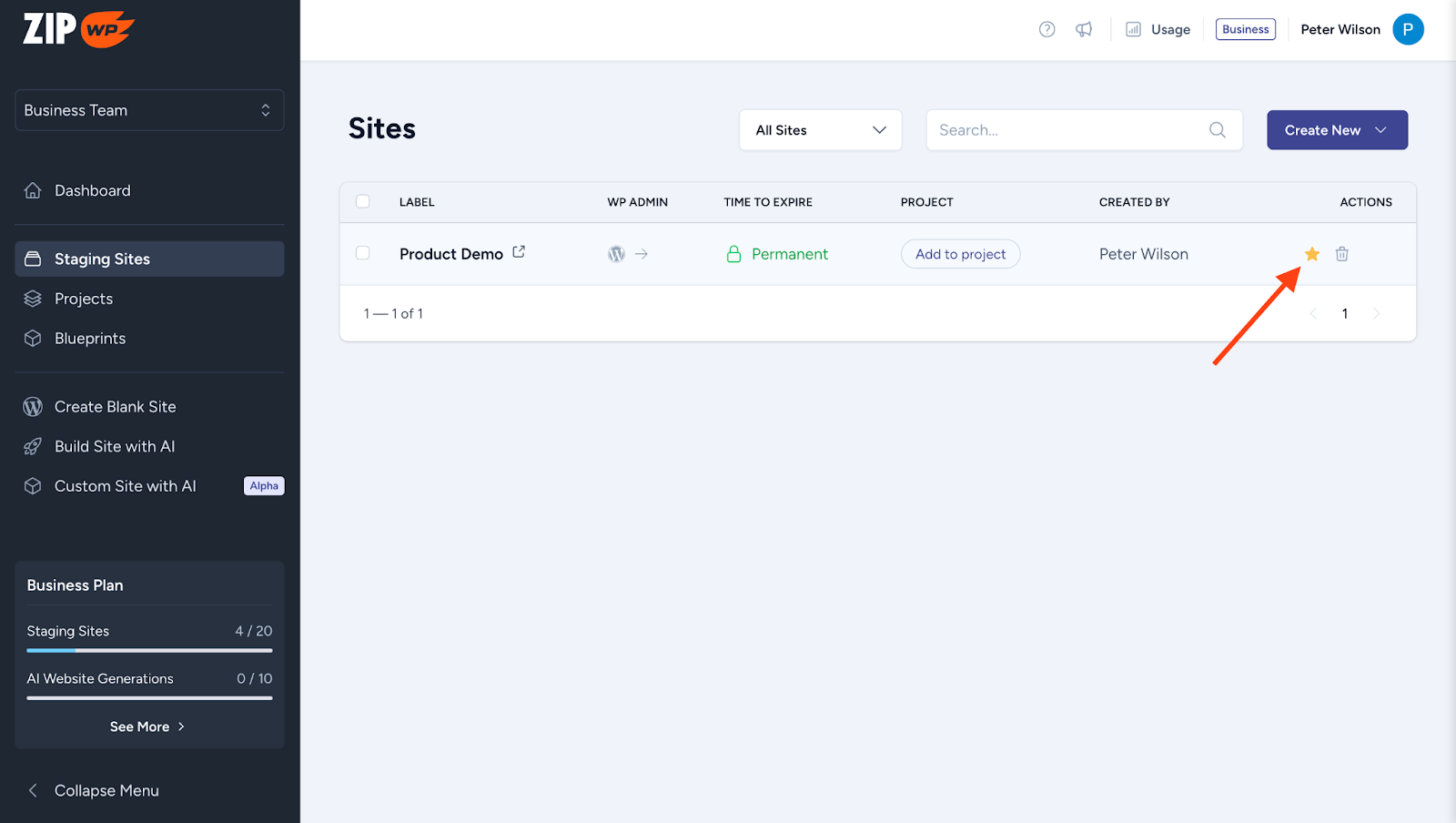Delete Product Demo using trash icon

coord(1341,254)
